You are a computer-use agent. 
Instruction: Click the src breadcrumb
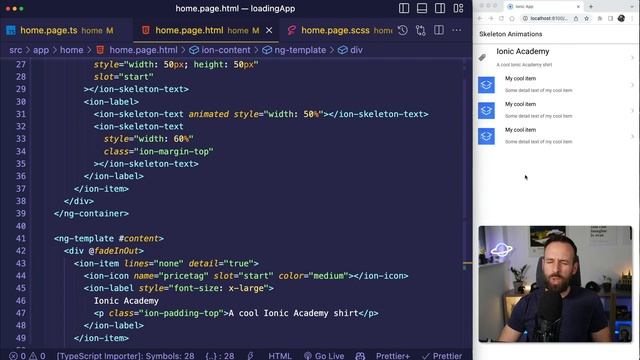[16, 50]
